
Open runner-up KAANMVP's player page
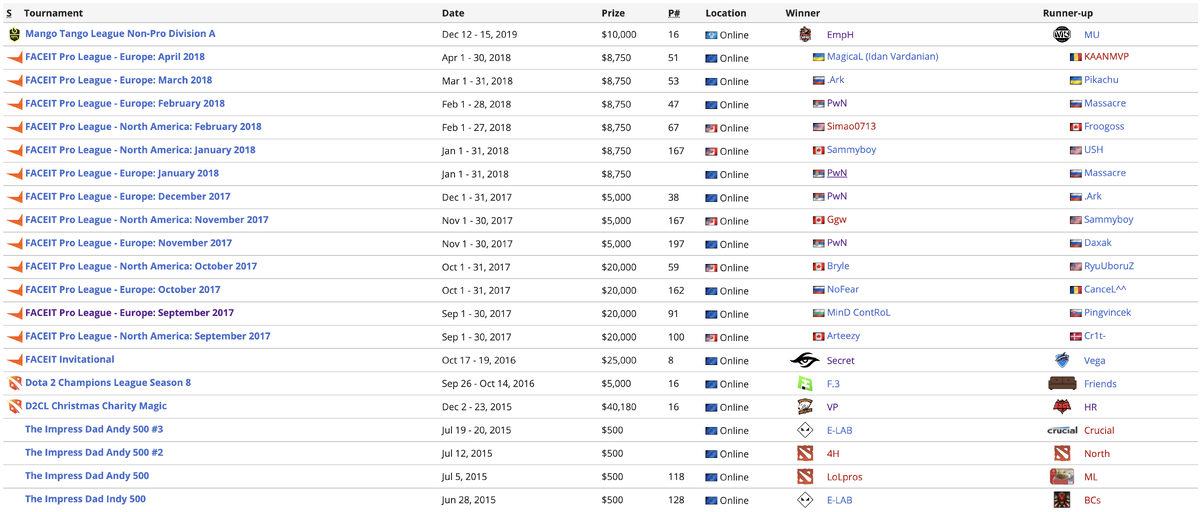1106,57
